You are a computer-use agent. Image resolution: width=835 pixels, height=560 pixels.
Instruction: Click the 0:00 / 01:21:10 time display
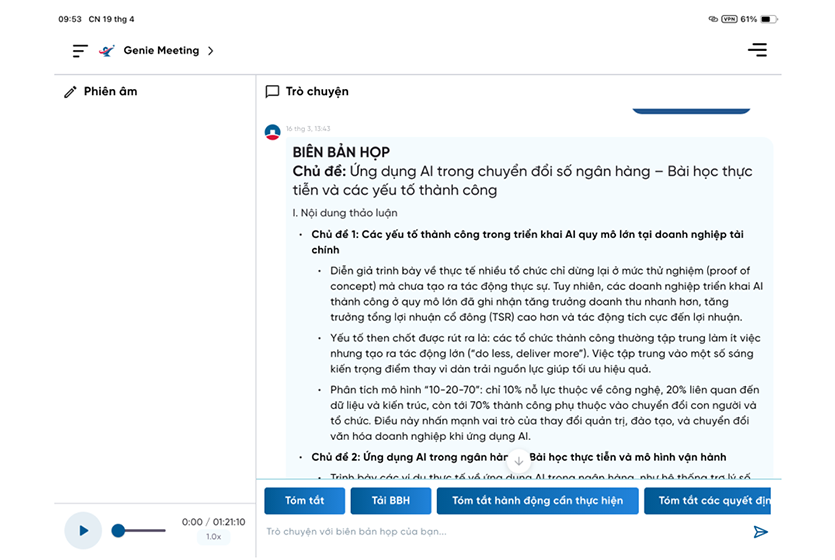(214, 522)
